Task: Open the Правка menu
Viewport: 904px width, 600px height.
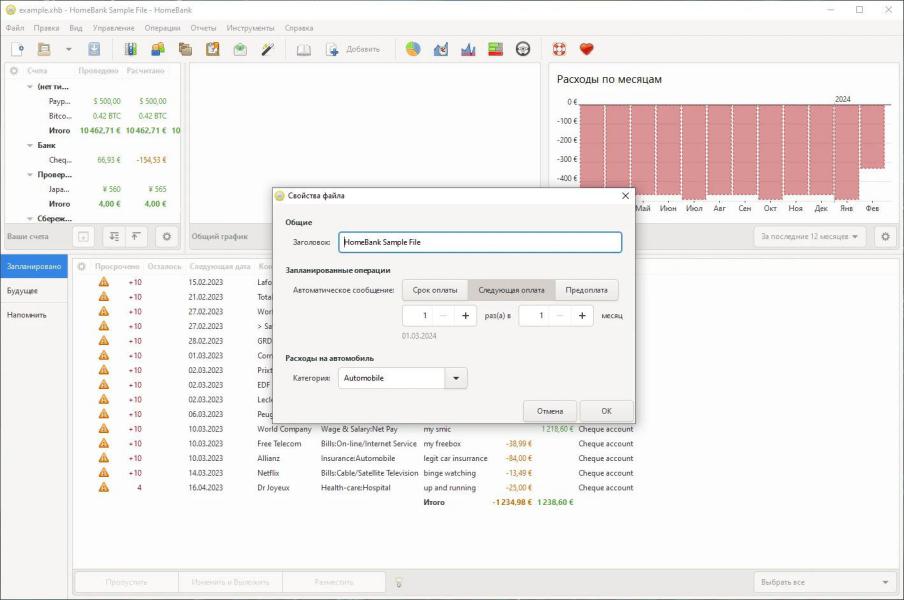Action: 46,28
